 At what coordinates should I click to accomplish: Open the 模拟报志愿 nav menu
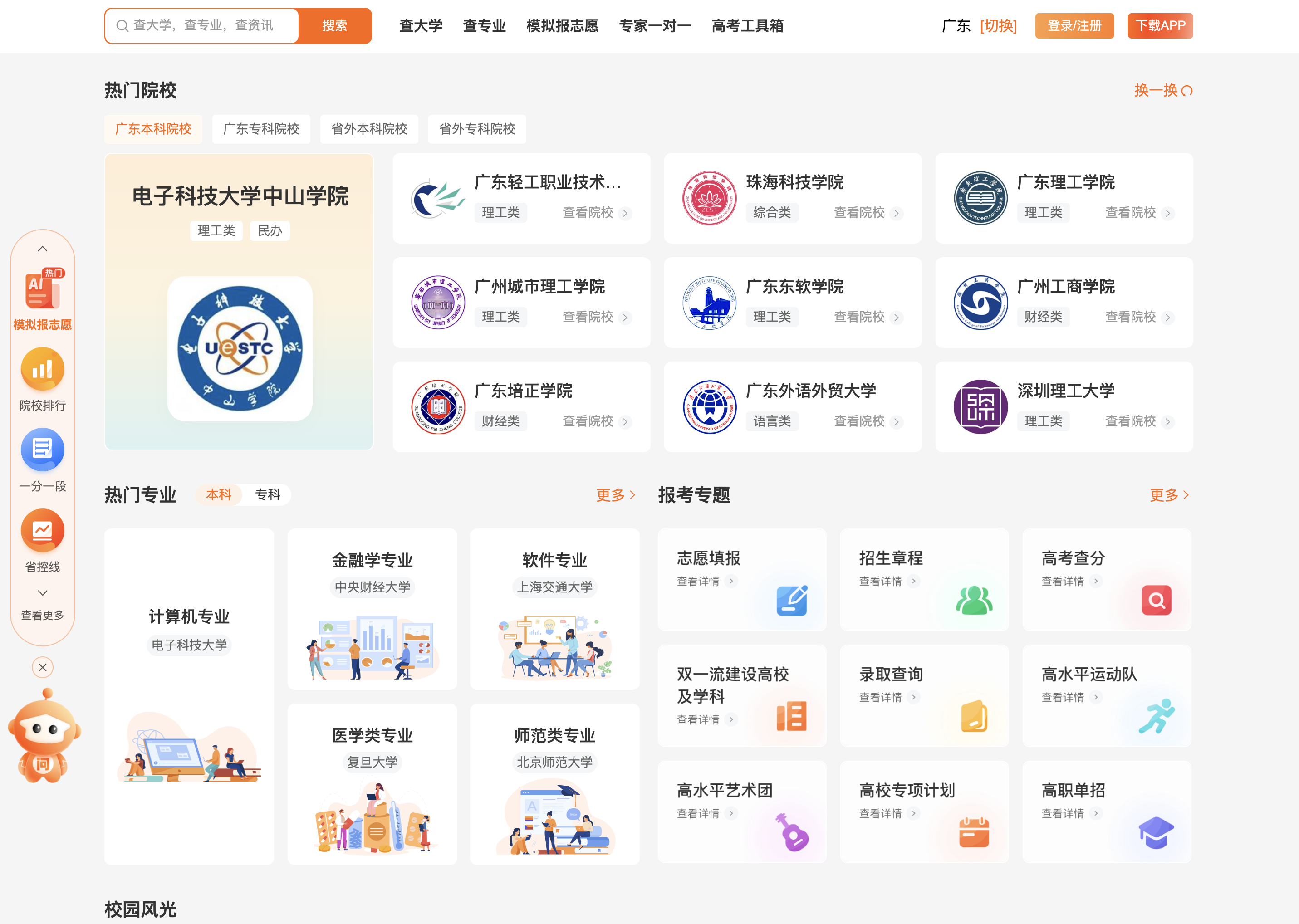click(x=562, y=25)
